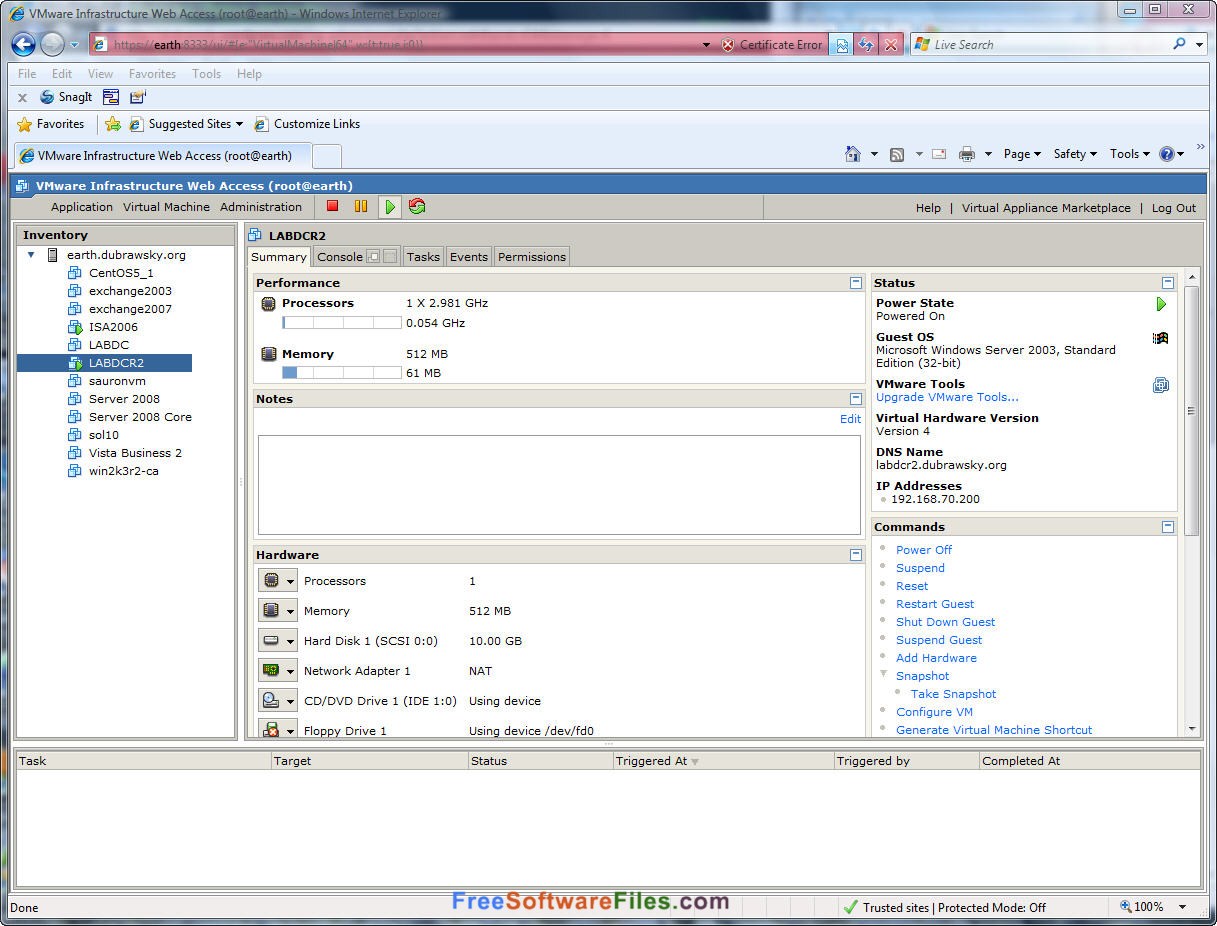The width and height of the screenshot is (1217, 926).
Task: Click the Add to Favorites star icon
Action: (x=113, y=124)
